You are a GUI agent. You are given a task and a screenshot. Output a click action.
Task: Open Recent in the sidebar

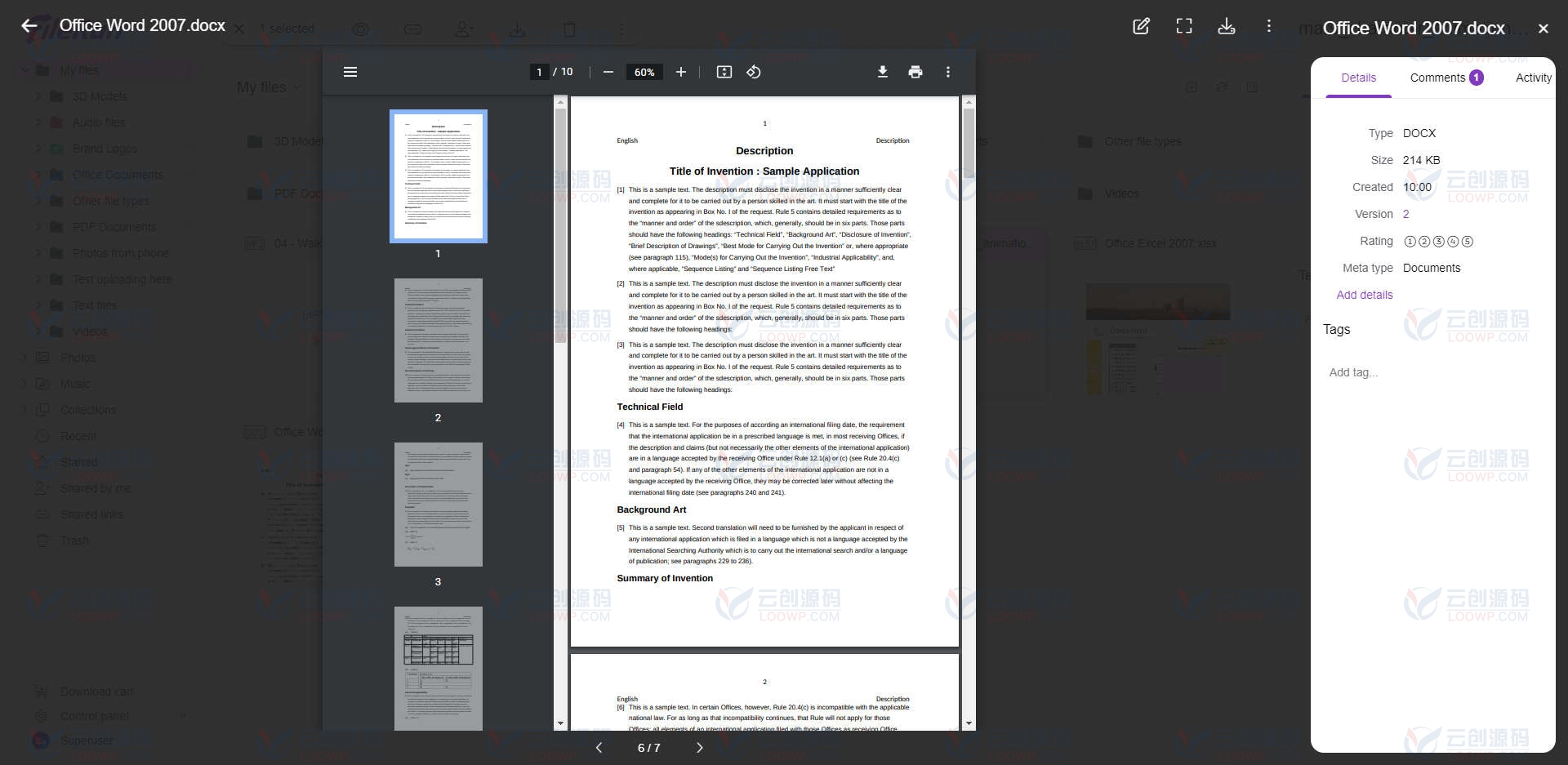point(78,436)
